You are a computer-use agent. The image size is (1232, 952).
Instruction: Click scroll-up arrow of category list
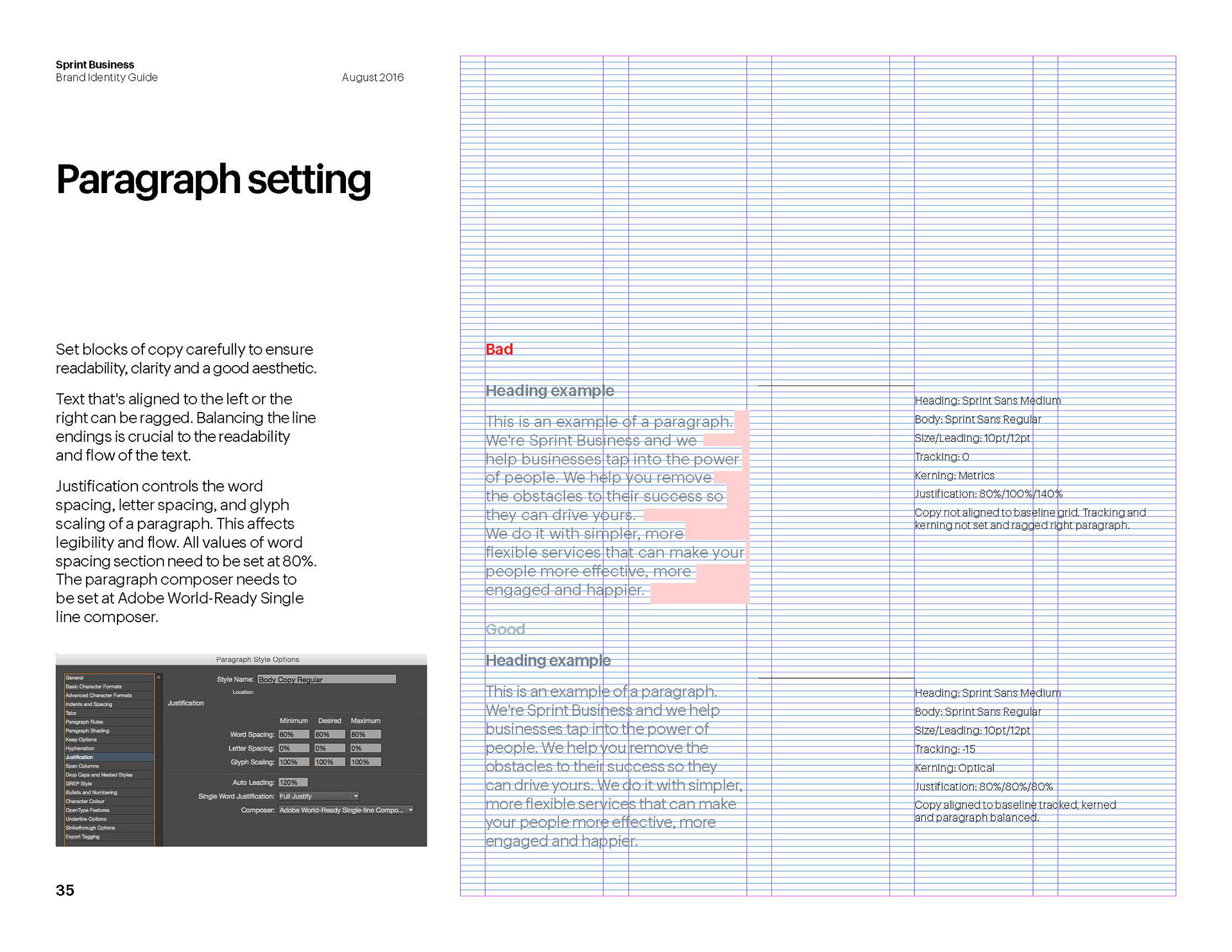pos(158,677)
